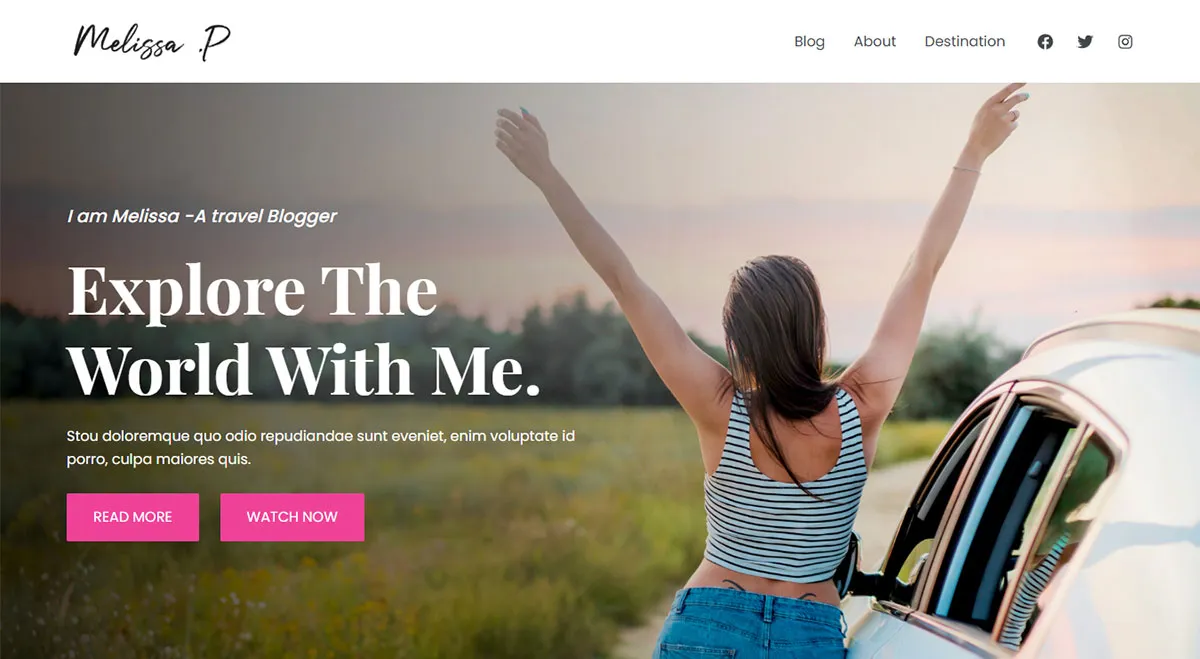The image size is (1200, 659).
Task: Go to the Blog menu item
Action: (x=809, y=41)
